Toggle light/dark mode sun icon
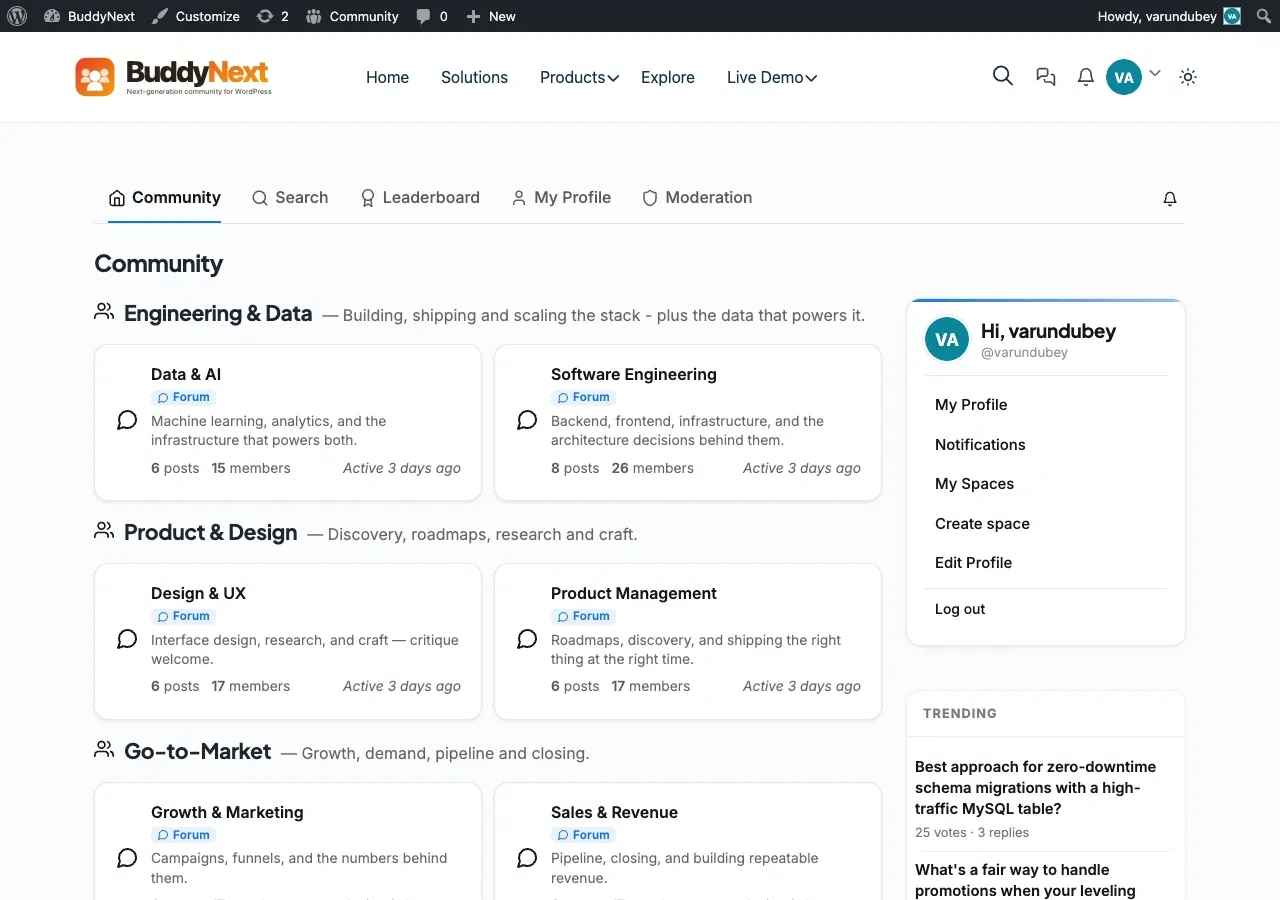This screenshot has height=900, width=1280. [1188, 77]
